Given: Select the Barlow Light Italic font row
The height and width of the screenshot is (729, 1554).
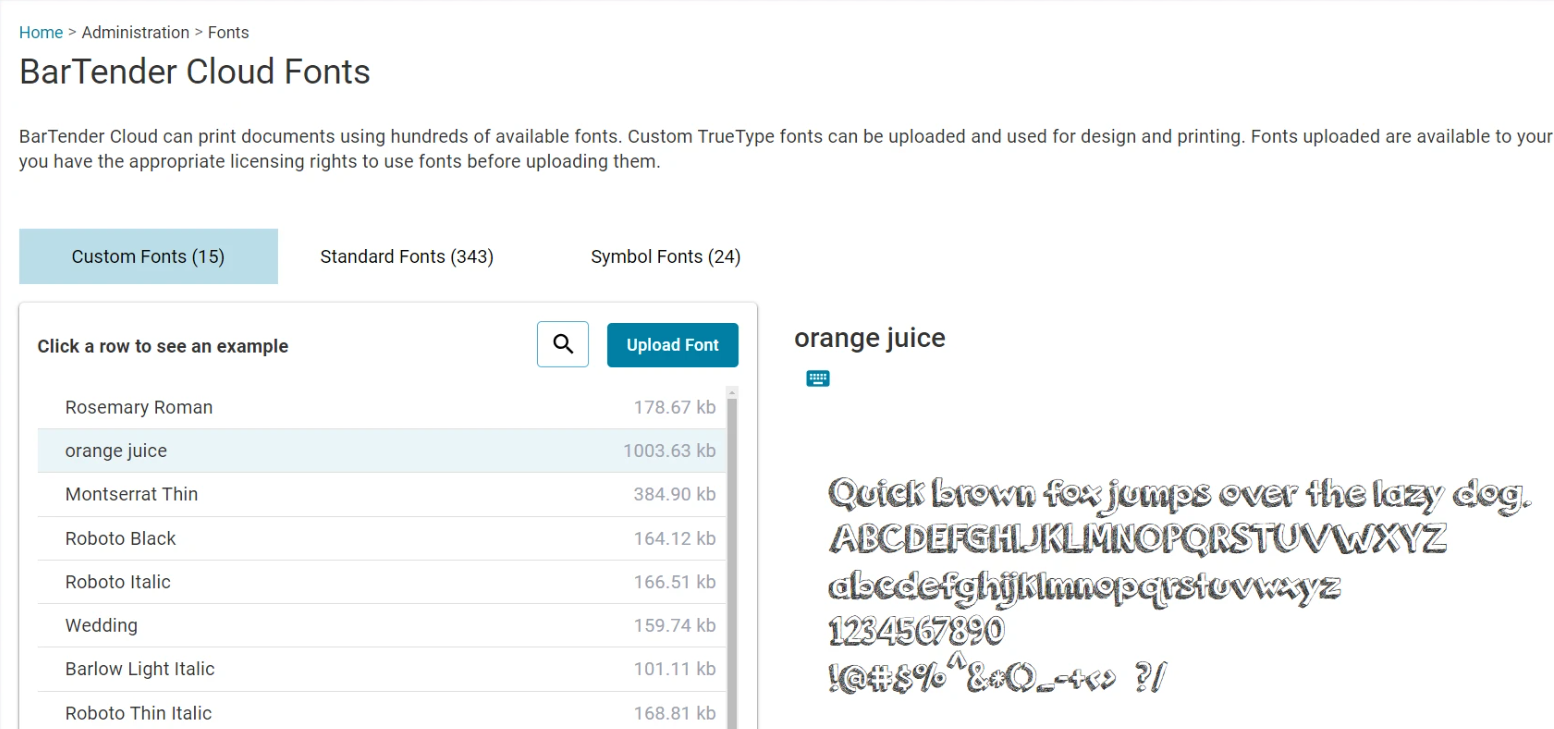Looking at the screenshot, I should pos(382,669).
